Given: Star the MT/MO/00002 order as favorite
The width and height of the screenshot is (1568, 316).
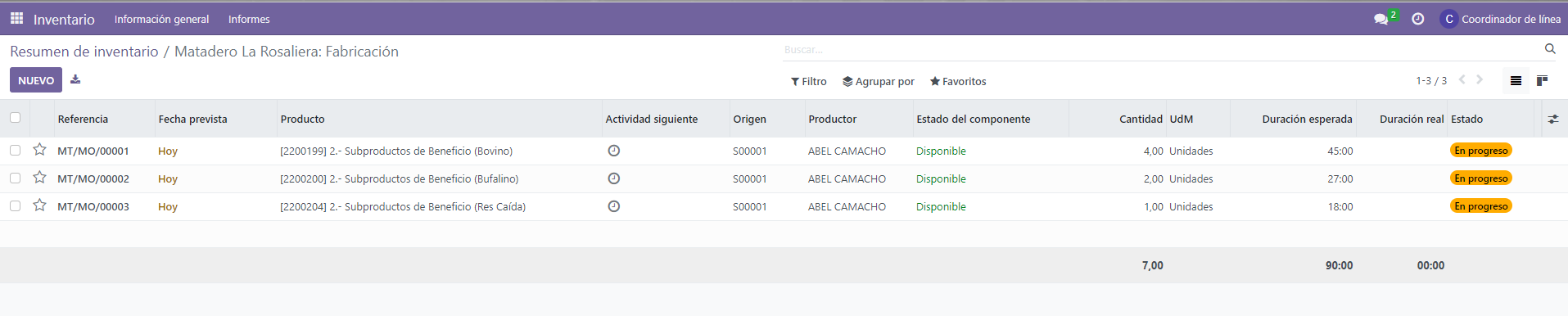Looking at the screenshot, I should click(39, 178).
